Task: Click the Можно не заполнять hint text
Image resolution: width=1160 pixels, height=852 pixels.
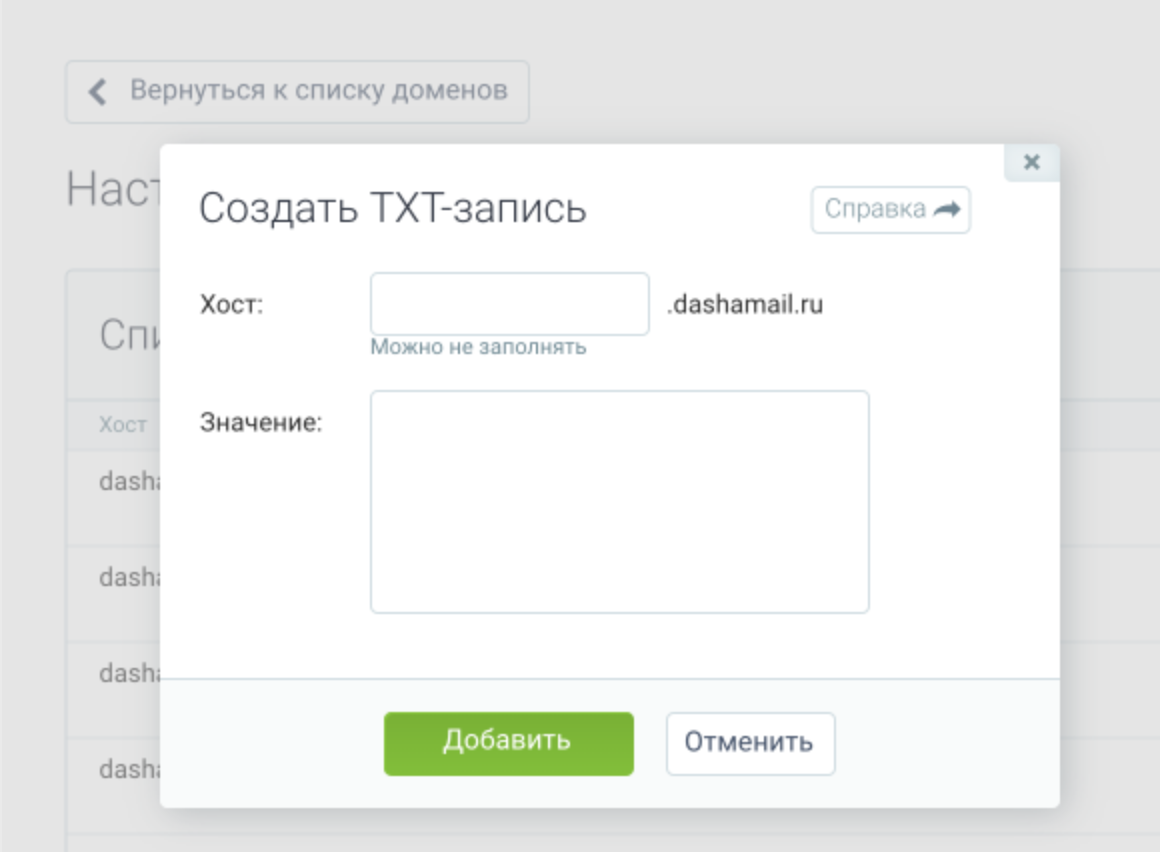Action: point(478,348)
